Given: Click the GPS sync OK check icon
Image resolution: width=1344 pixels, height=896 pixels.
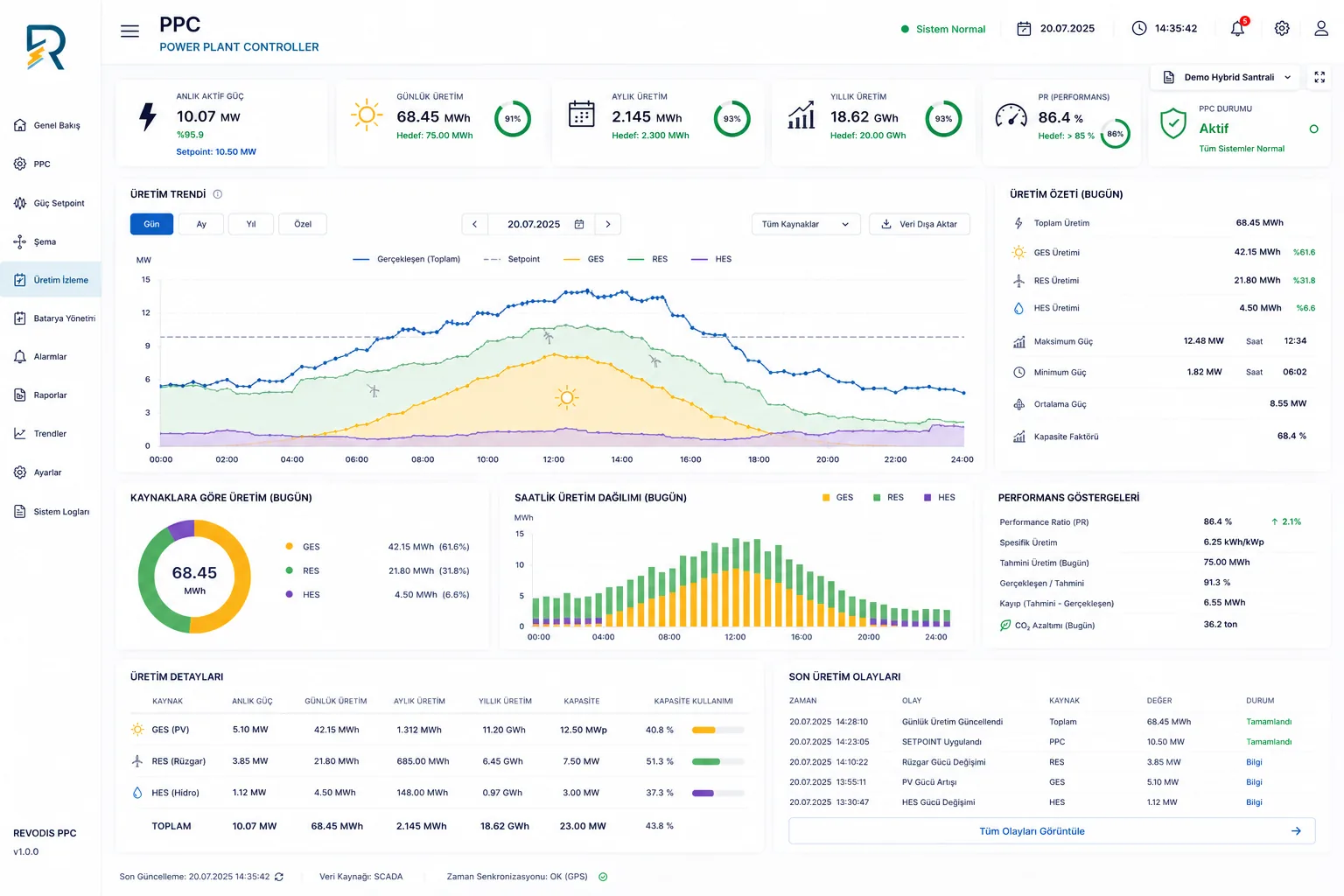Looking at the screenshot, I should pyautogui.click(x=603, y=877).
